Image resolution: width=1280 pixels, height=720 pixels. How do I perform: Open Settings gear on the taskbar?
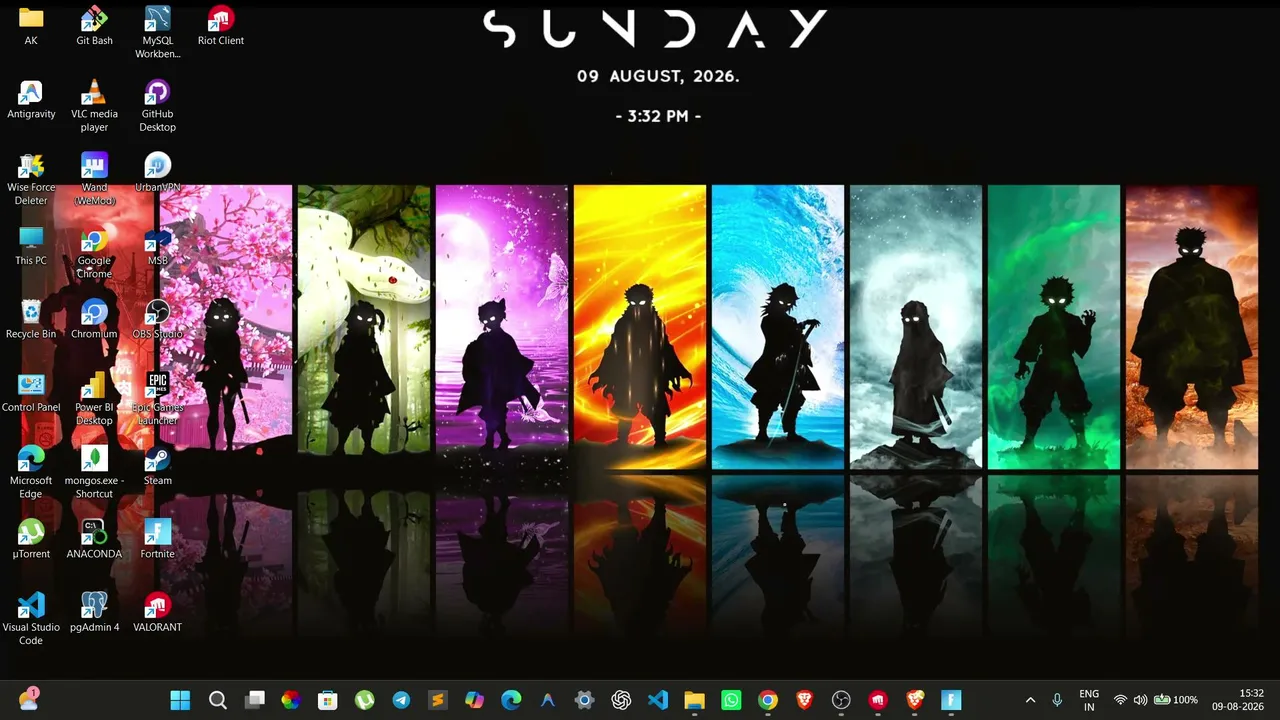click(x=585, y=700)
